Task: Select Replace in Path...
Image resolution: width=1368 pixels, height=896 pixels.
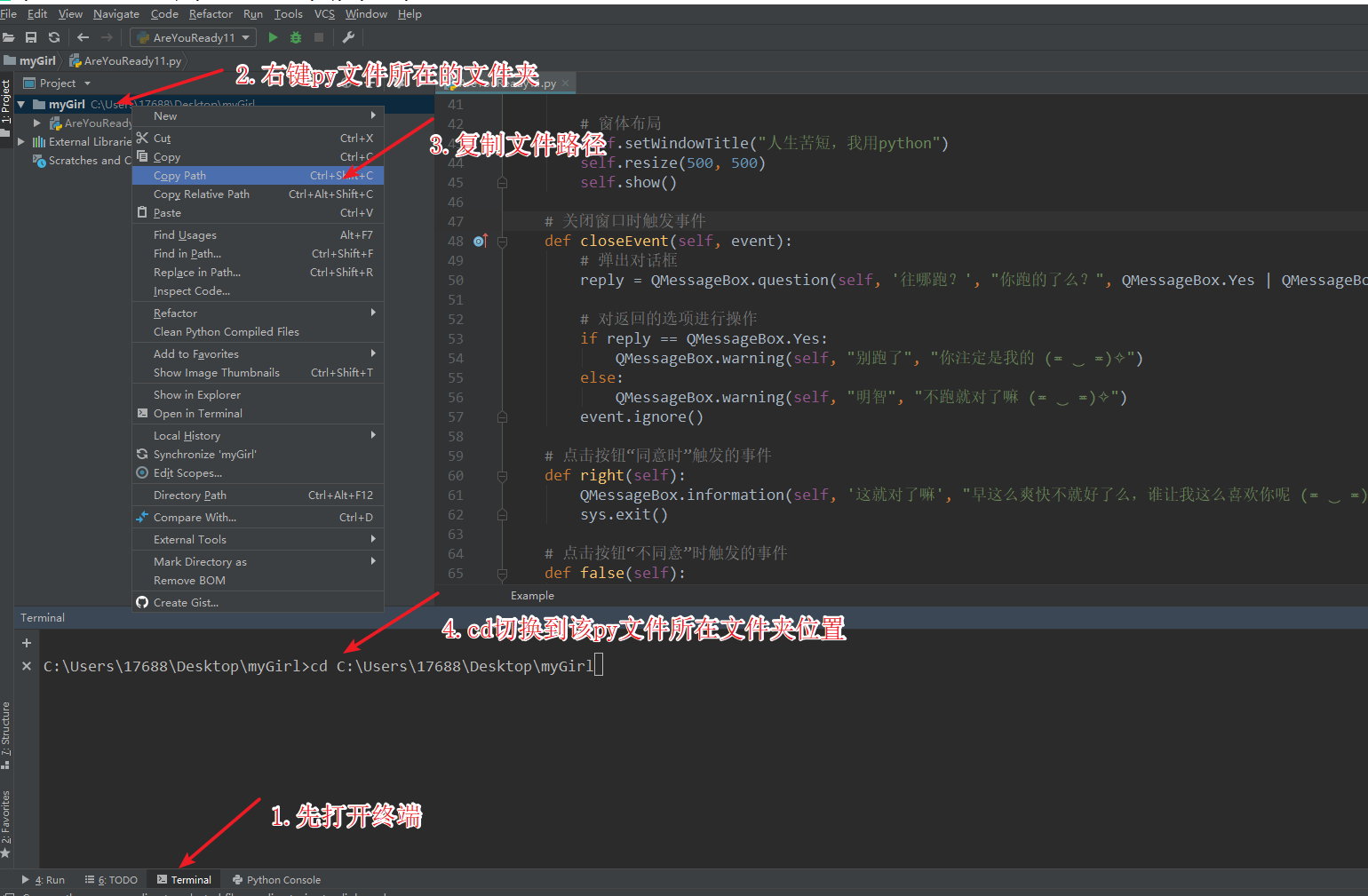Action: tap(258, 272)
